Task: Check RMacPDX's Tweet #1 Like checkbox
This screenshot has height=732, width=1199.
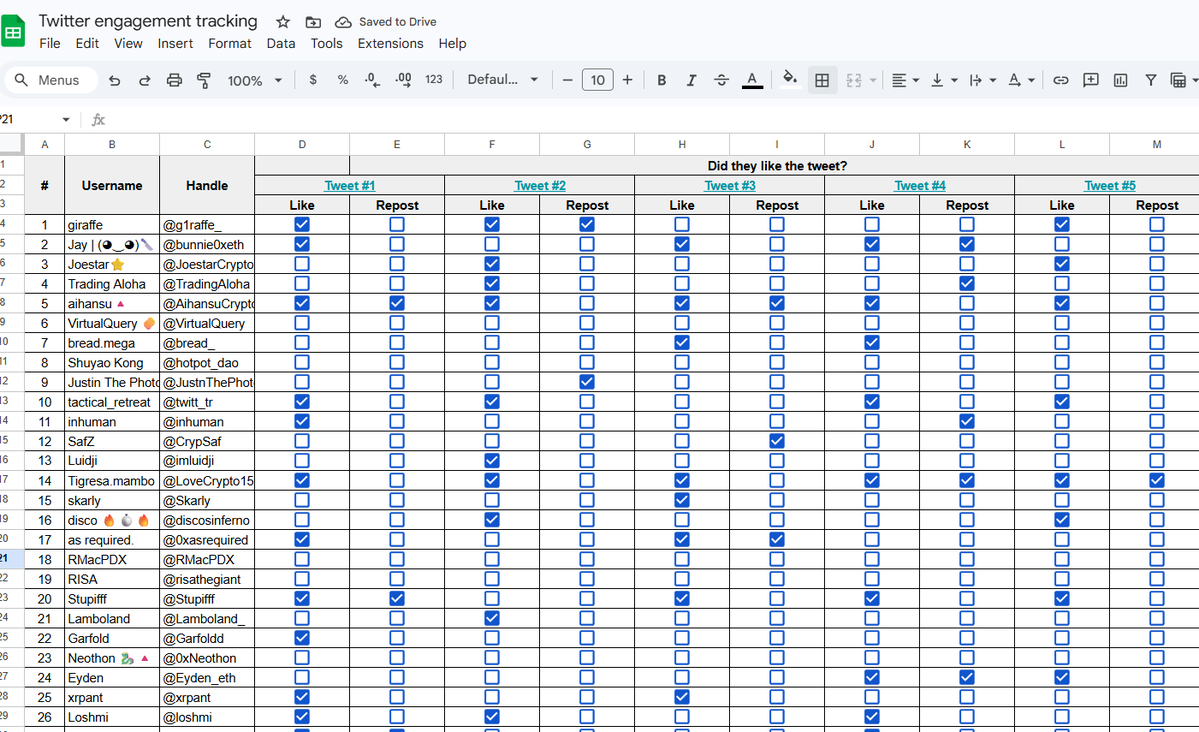Action: (302, 559)
